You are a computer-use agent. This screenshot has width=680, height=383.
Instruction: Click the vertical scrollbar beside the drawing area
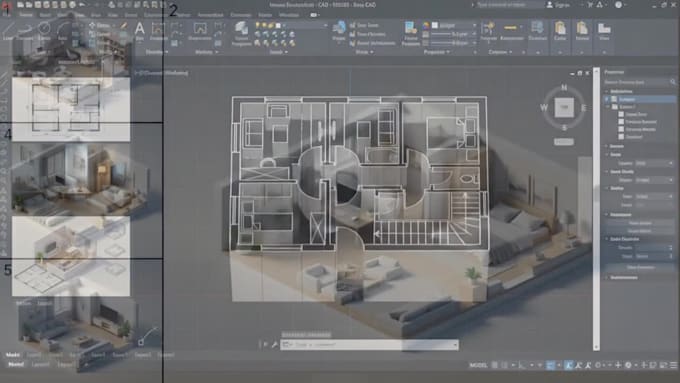(596, 209)
